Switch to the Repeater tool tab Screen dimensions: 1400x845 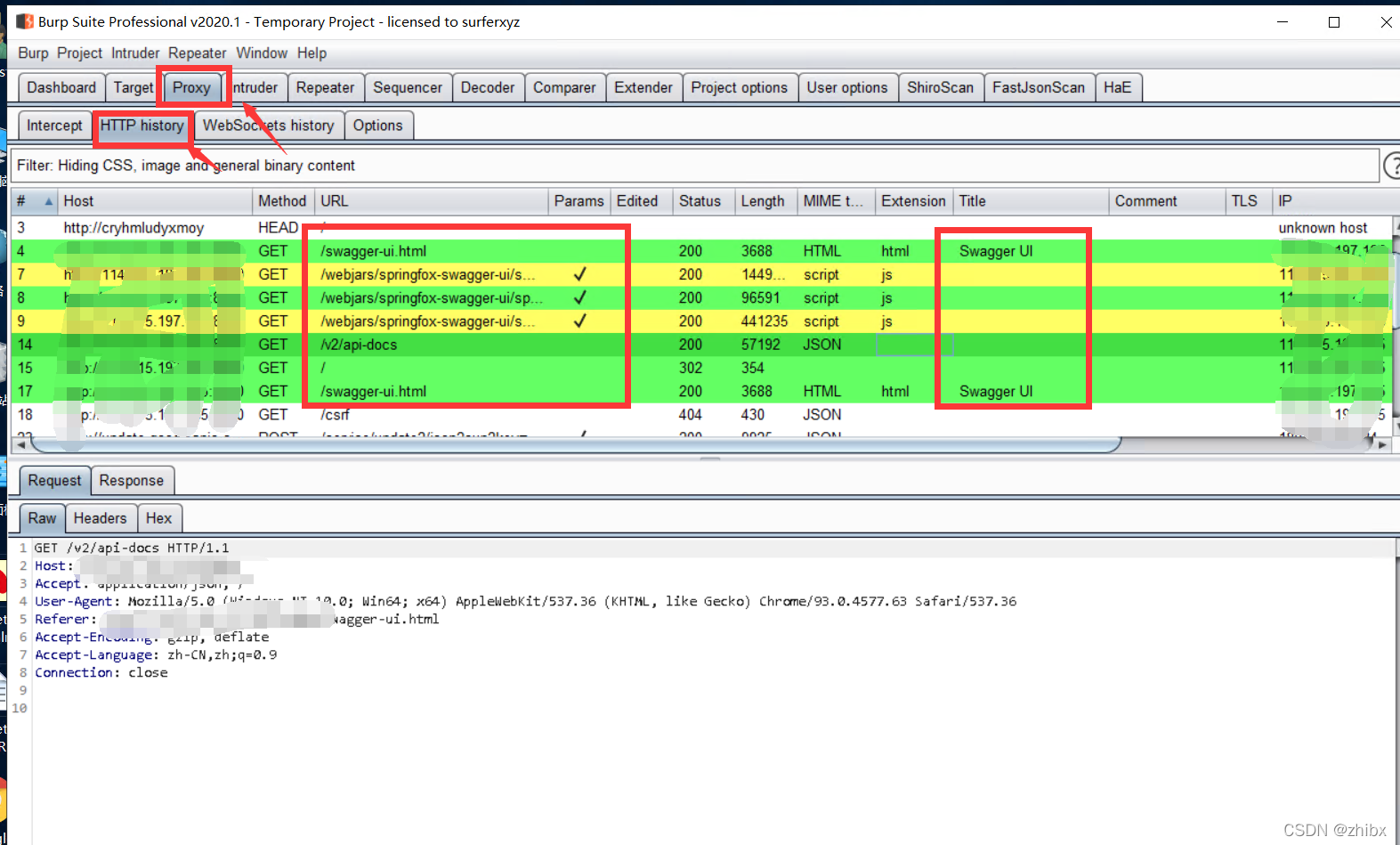(x=325, y=87)
